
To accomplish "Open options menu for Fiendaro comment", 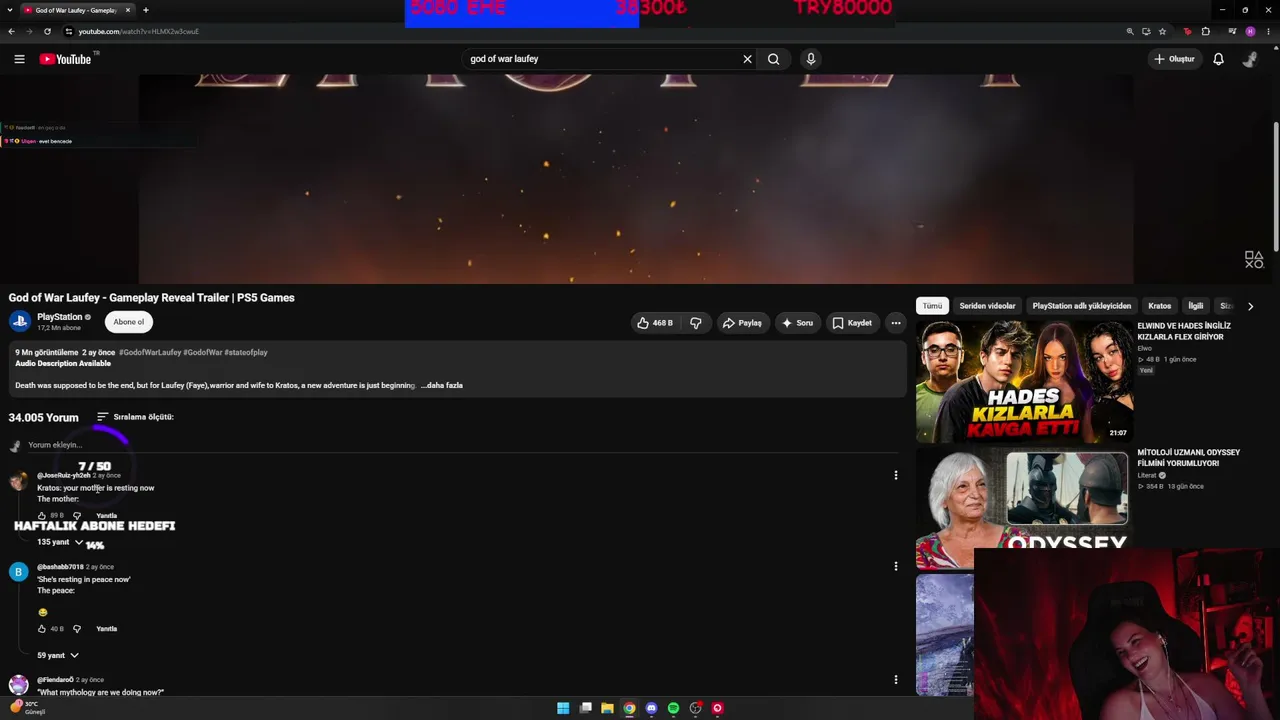I will pos(896,680).
